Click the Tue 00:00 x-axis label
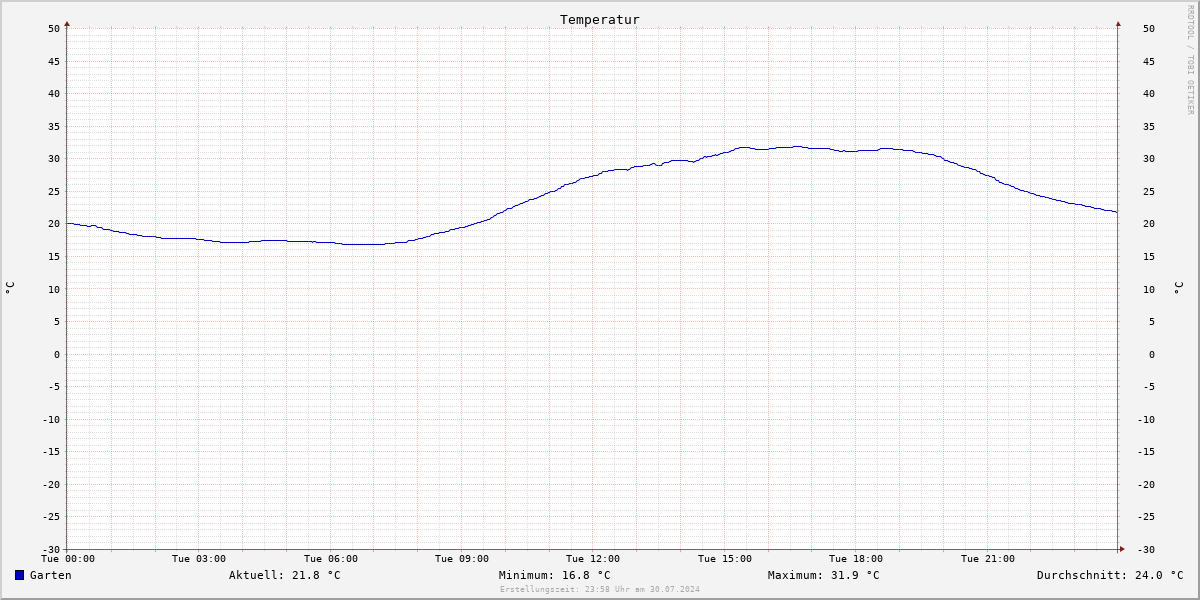Screen dimensions: 1200x600 coord(67,559)
